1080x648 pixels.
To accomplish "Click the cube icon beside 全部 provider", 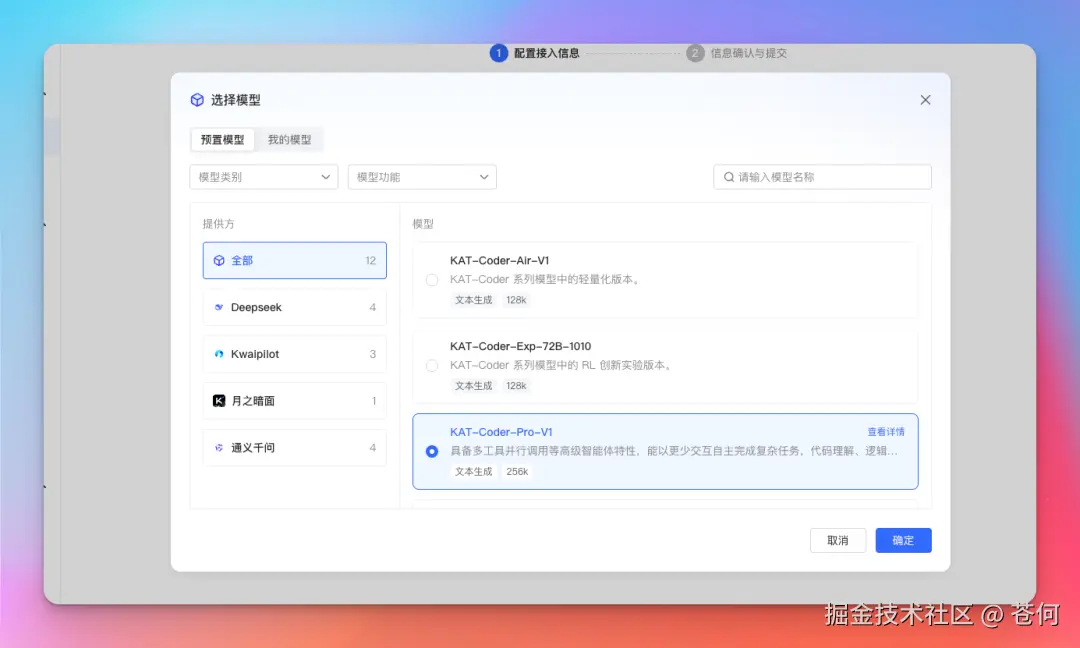I will click(x=219, y=260).
